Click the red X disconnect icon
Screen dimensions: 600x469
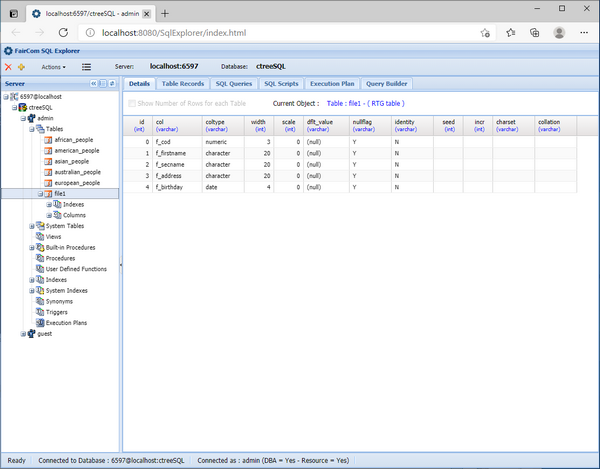[x=9, y=67]
